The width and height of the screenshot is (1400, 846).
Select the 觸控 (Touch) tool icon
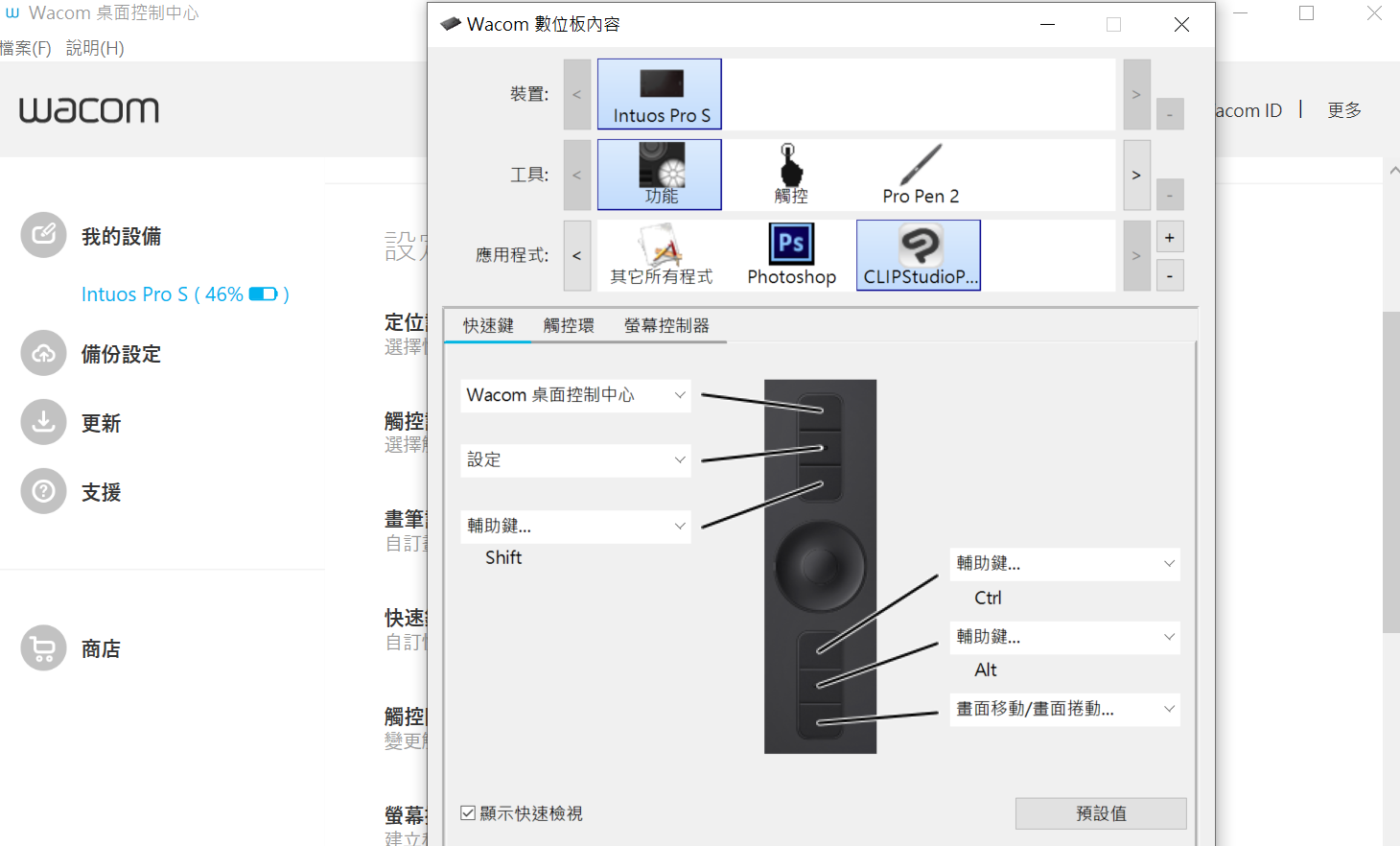(791, 175)
